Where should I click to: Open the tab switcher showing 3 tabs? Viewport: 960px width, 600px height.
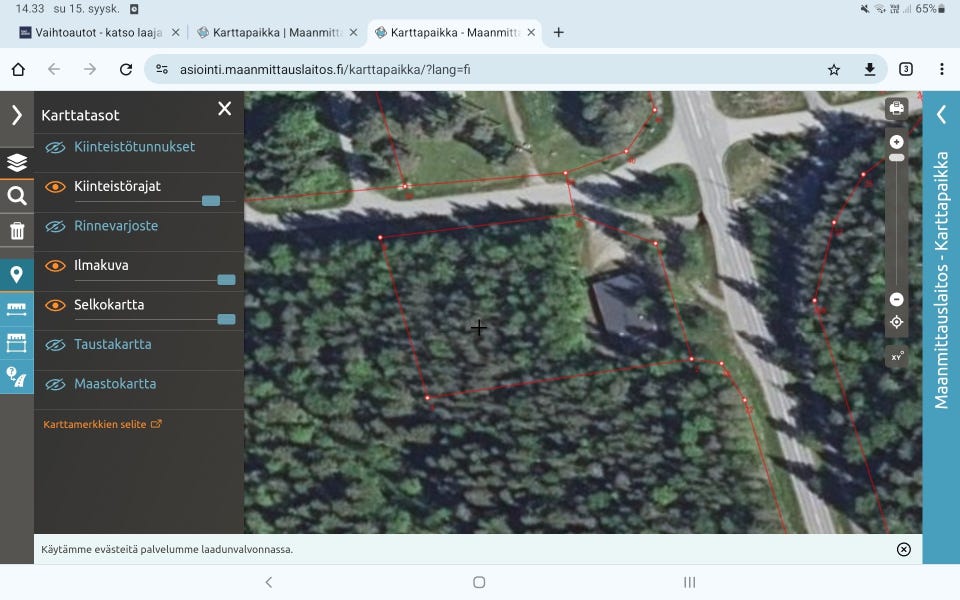pos(906,69)
